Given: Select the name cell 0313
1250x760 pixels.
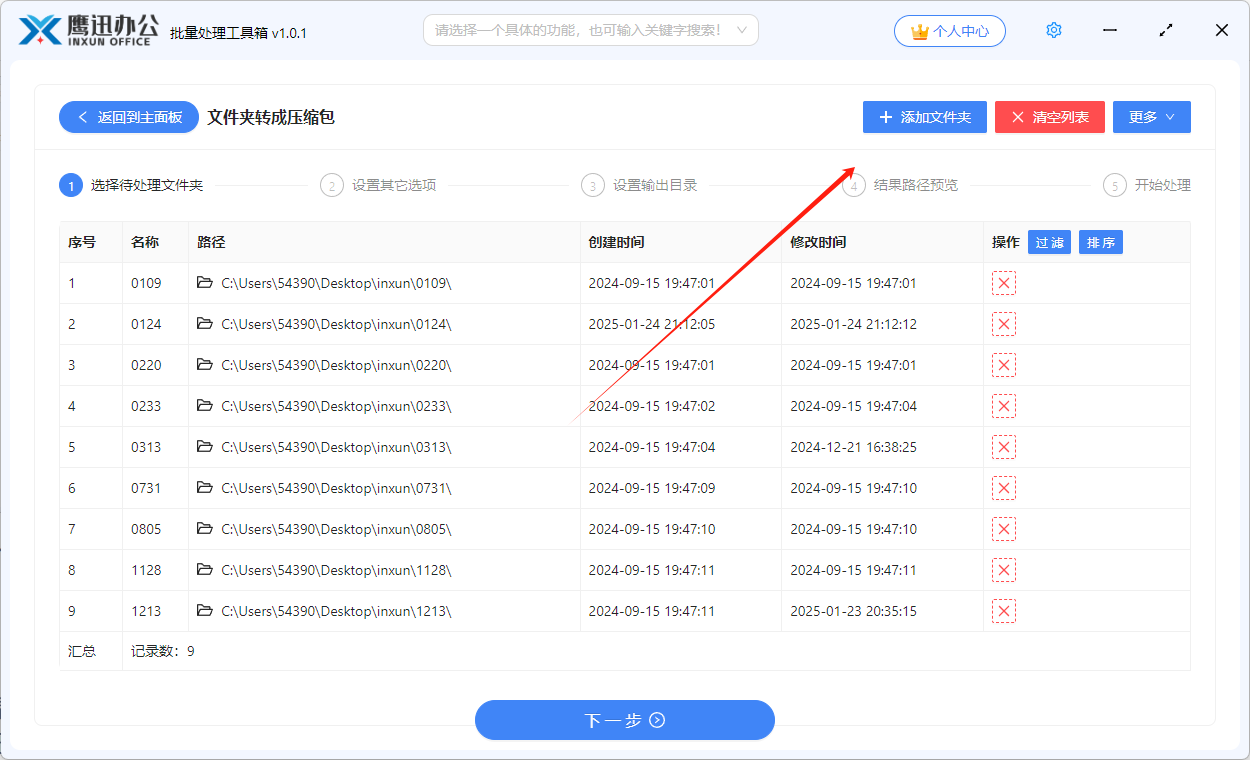Looking at the screenshot, I should (146, 447).
